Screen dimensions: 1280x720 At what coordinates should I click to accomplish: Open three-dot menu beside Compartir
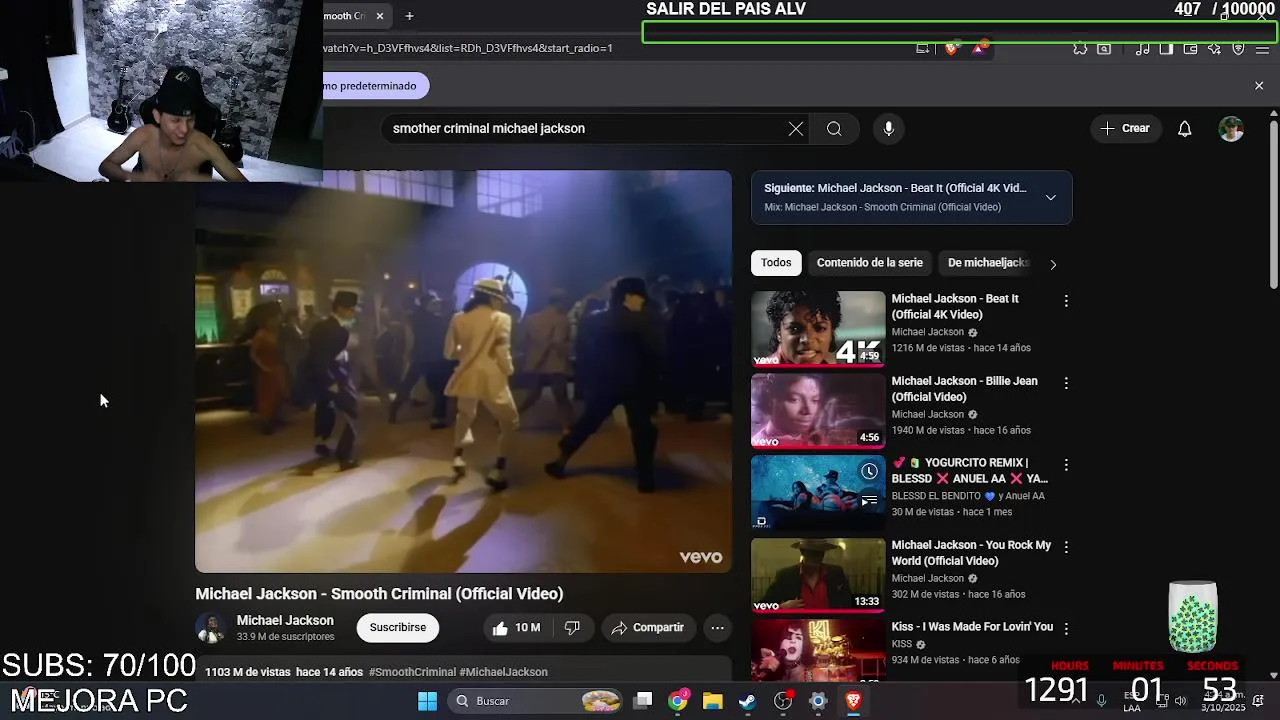click(x=717, y=627)
